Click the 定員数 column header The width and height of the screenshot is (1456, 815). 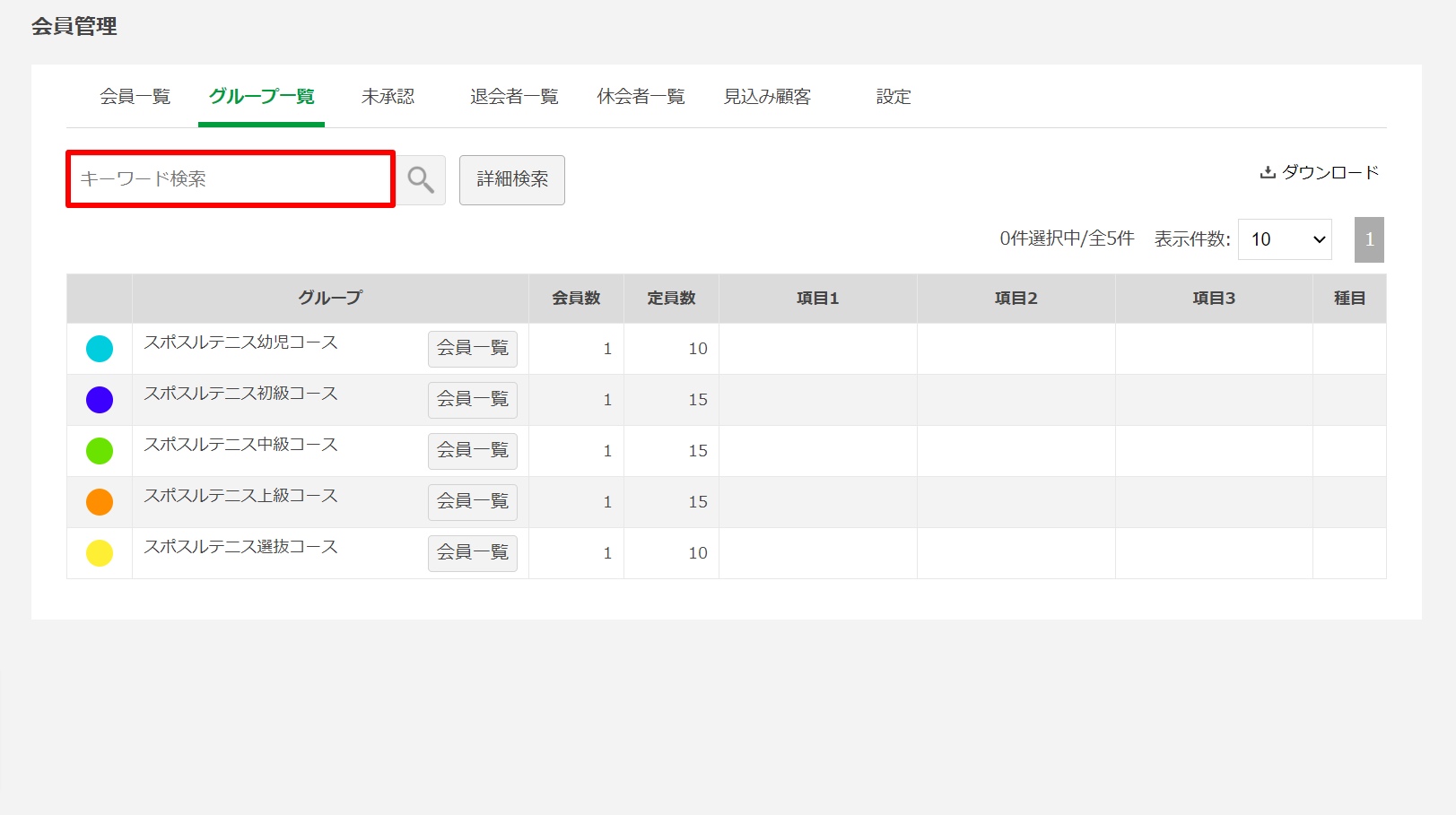tap(671, 298)
